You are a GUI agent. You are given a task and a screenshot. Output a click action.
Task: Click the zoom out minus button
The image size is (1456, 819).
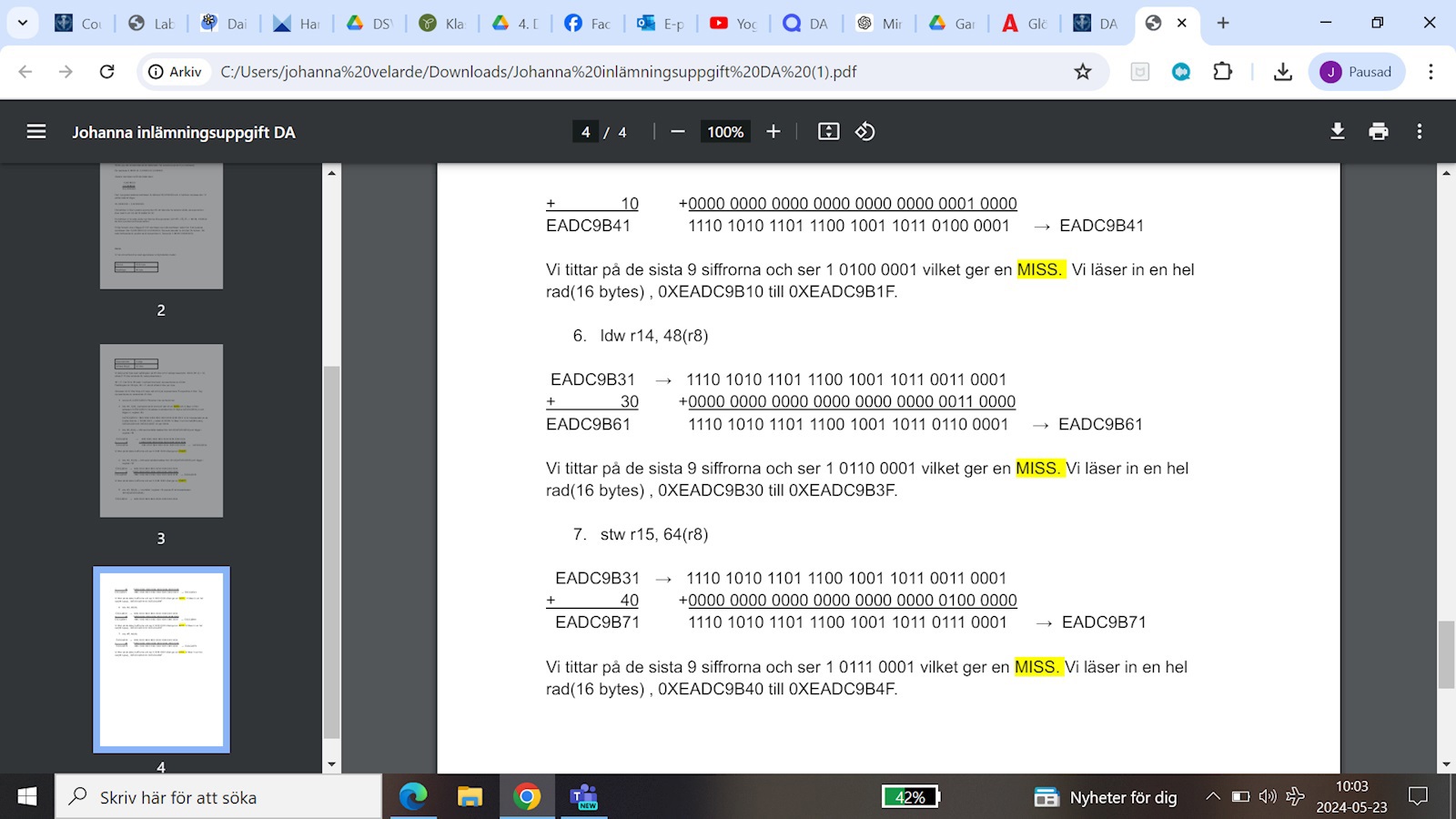click(677, 132)
